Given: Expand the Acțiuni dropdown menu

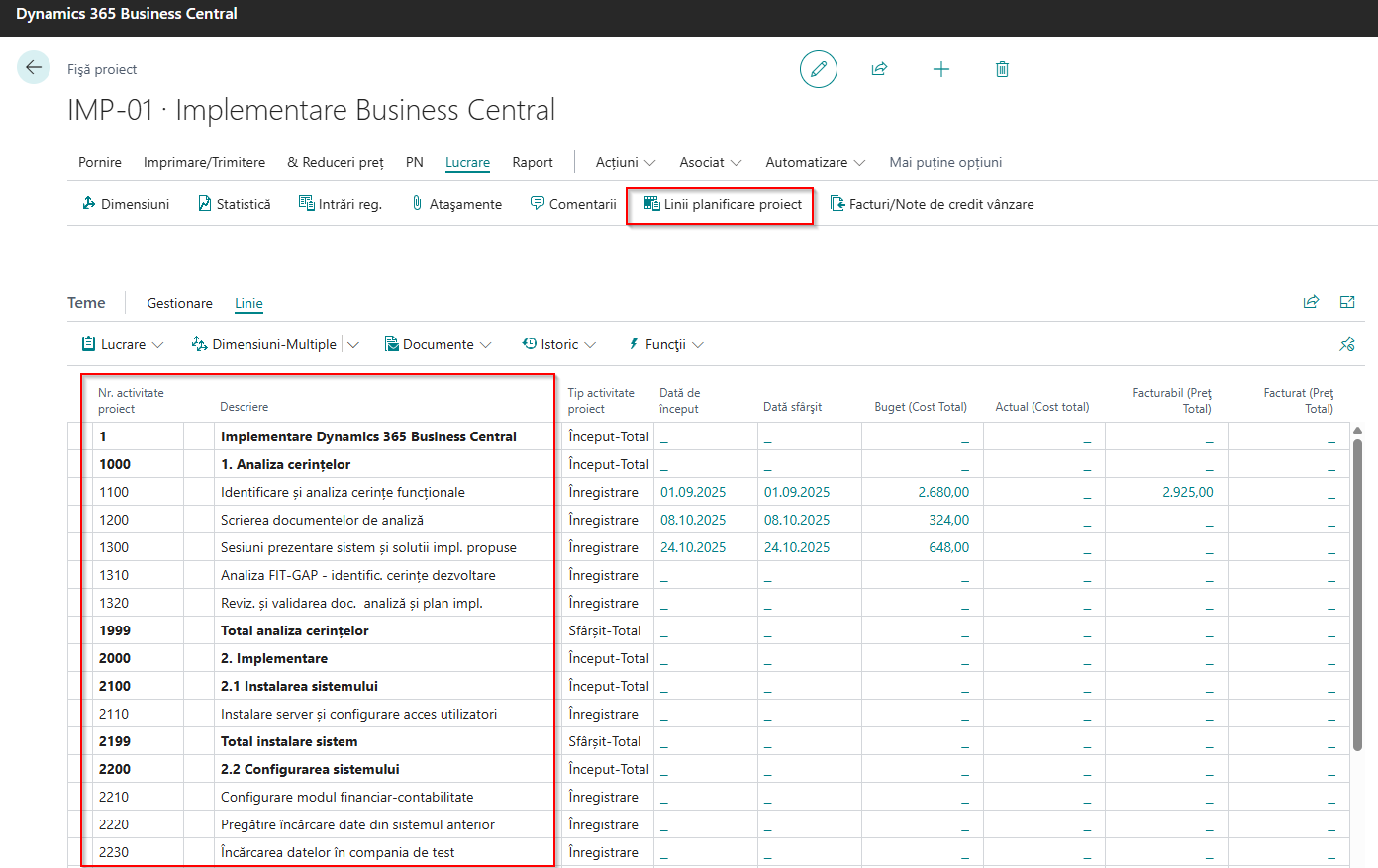Looking at the screenshot, I should pyautogui.click(x=626, y=163).
